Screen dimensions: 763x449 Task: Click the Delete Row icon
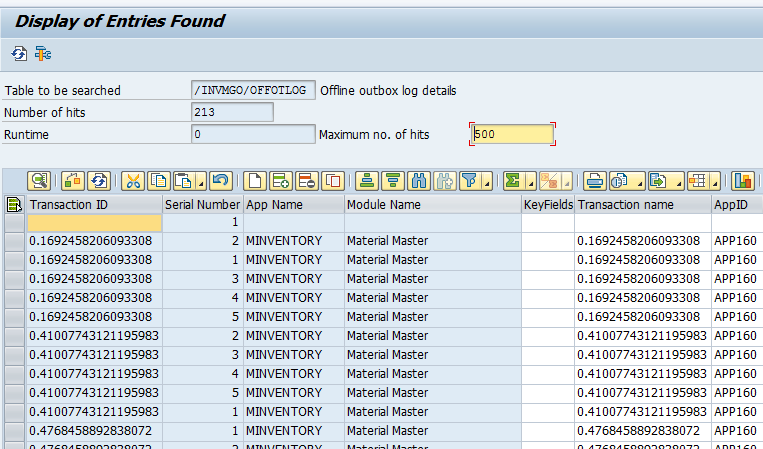coord(307,181)
